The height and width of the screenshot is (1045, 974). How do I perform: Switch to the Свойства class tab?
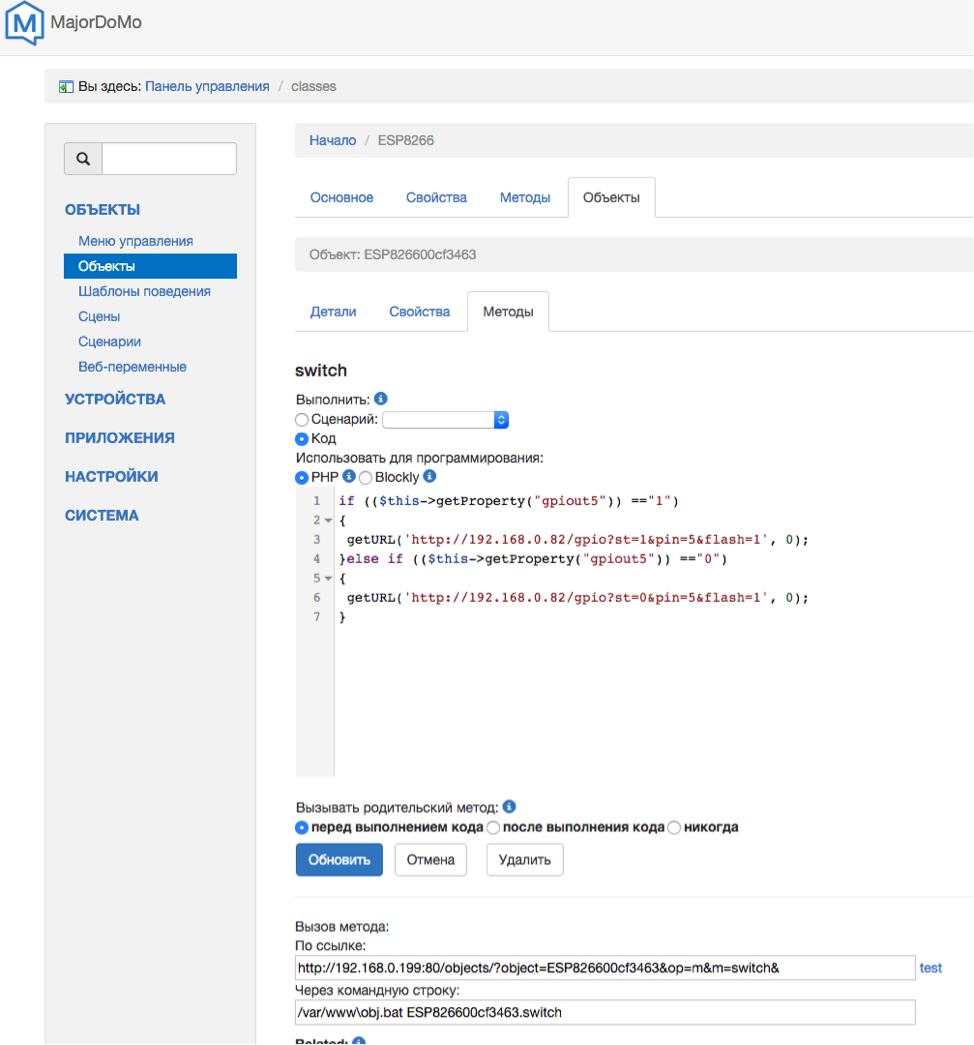coord(436,198)
